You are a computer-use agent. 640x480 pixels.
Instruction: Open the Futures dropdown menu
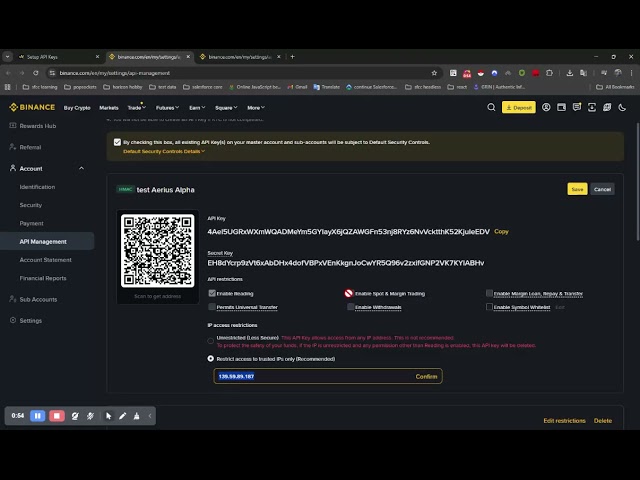167,108
